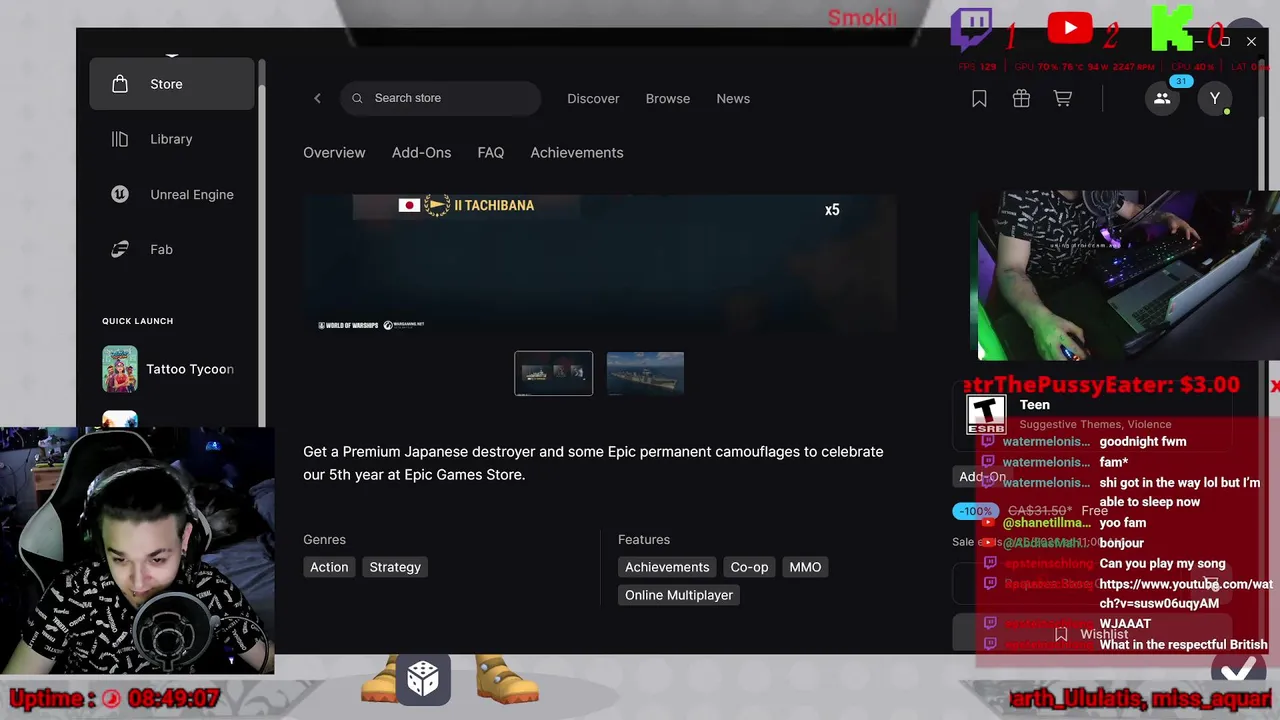
Task: Click the ESRB Teen rating badge
Action: point(986,414)
